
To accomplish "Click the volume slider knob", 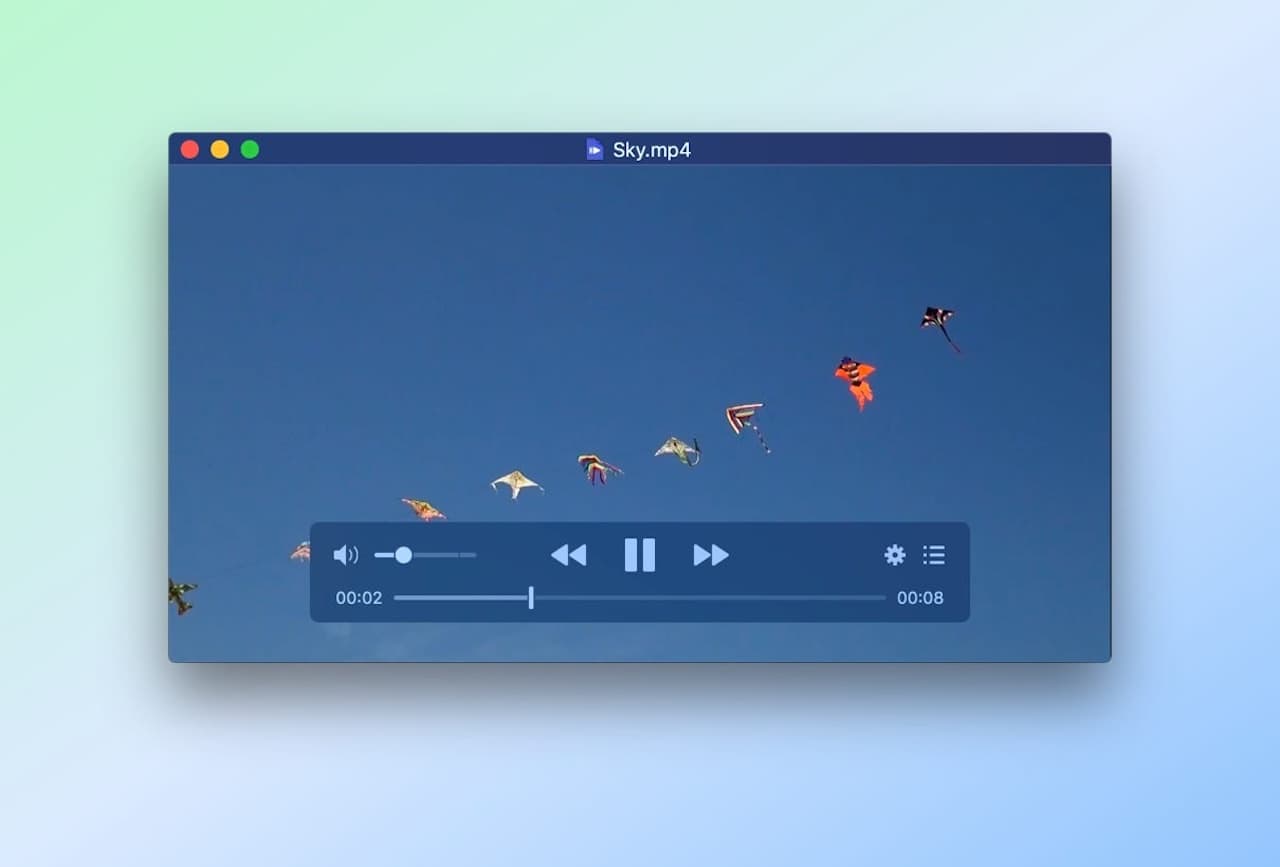I will pos(403,555).
